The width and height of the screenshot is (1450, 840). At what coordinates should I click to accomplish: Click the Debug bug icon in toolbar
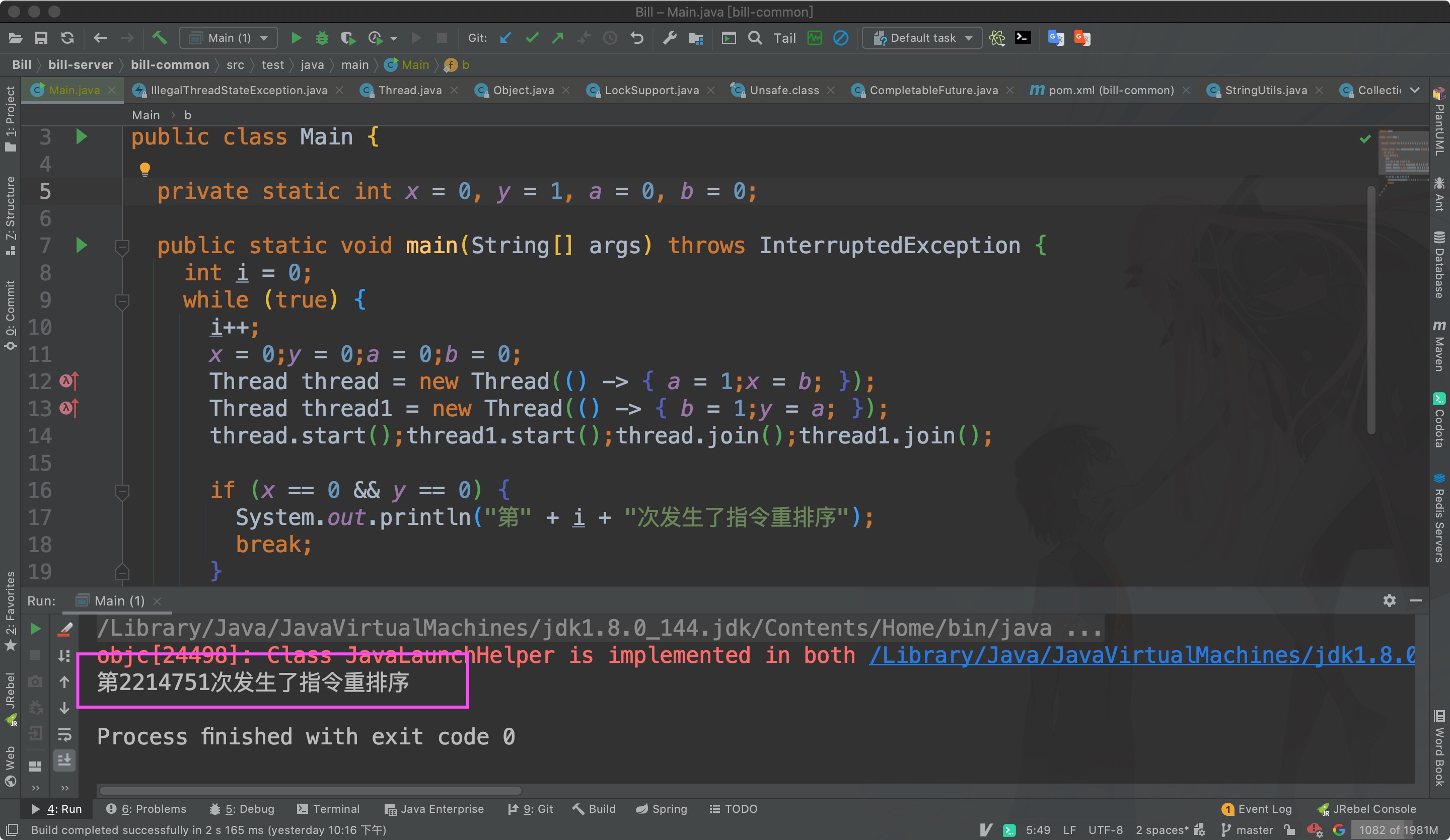[322, 38]
